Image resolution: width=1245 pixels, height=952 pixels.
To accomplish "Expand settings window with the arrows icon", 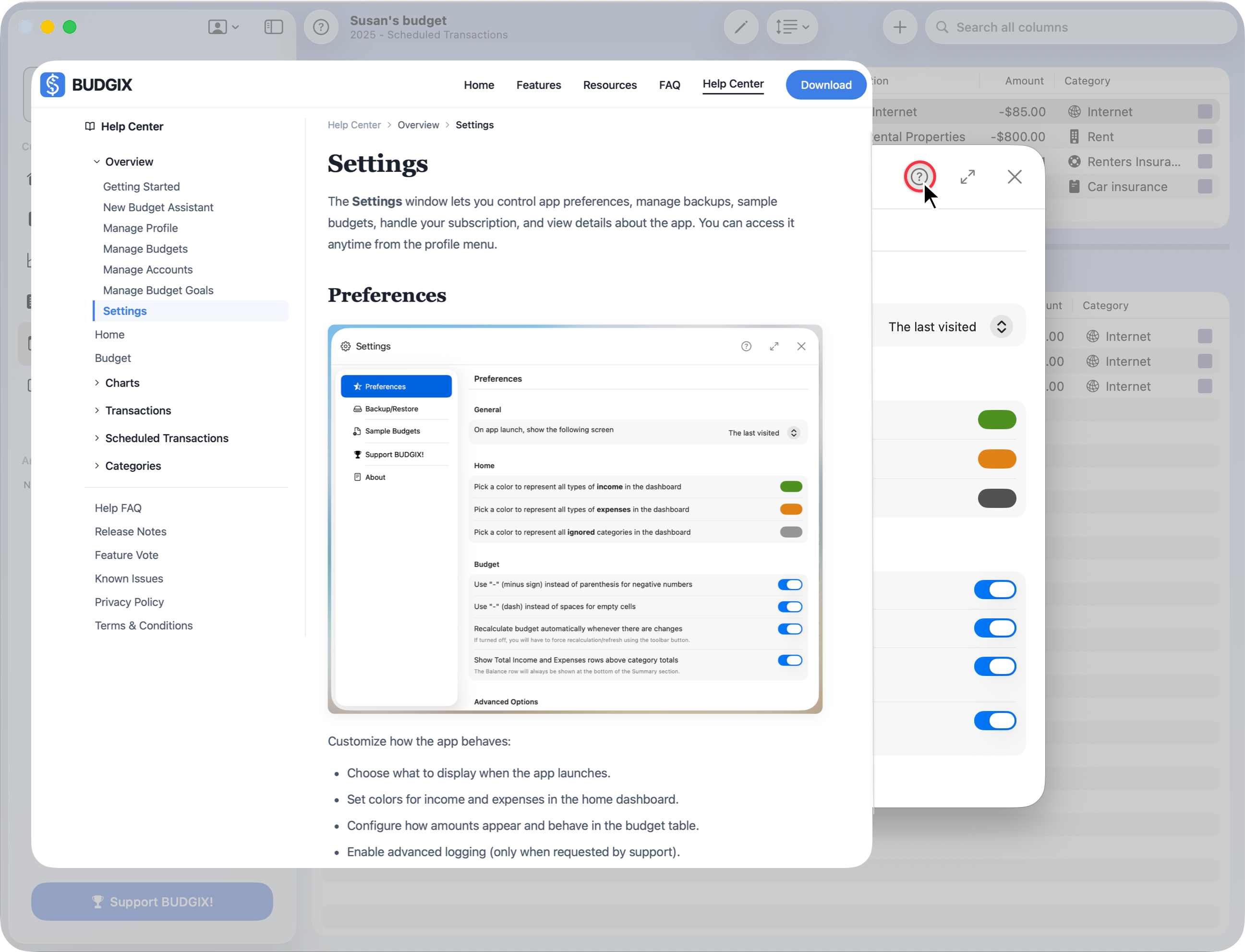I will coord(967,177).
